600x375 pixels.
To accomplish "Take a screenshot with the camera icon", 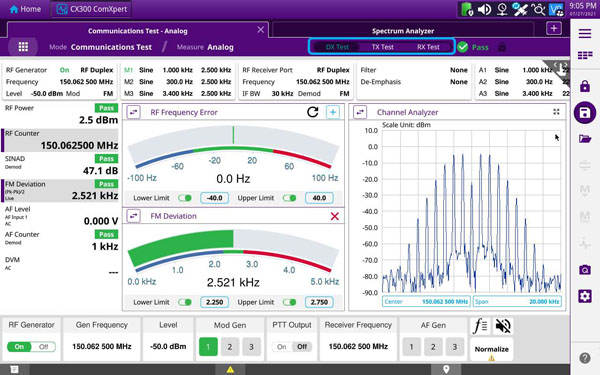I will pyautogui.click(x=585, y=269).
